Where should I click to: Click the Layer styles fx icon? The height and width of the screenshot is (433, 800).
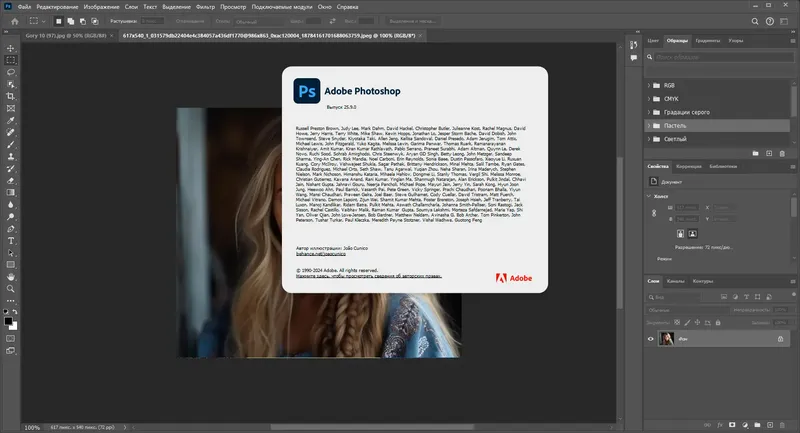coord(720,425)
